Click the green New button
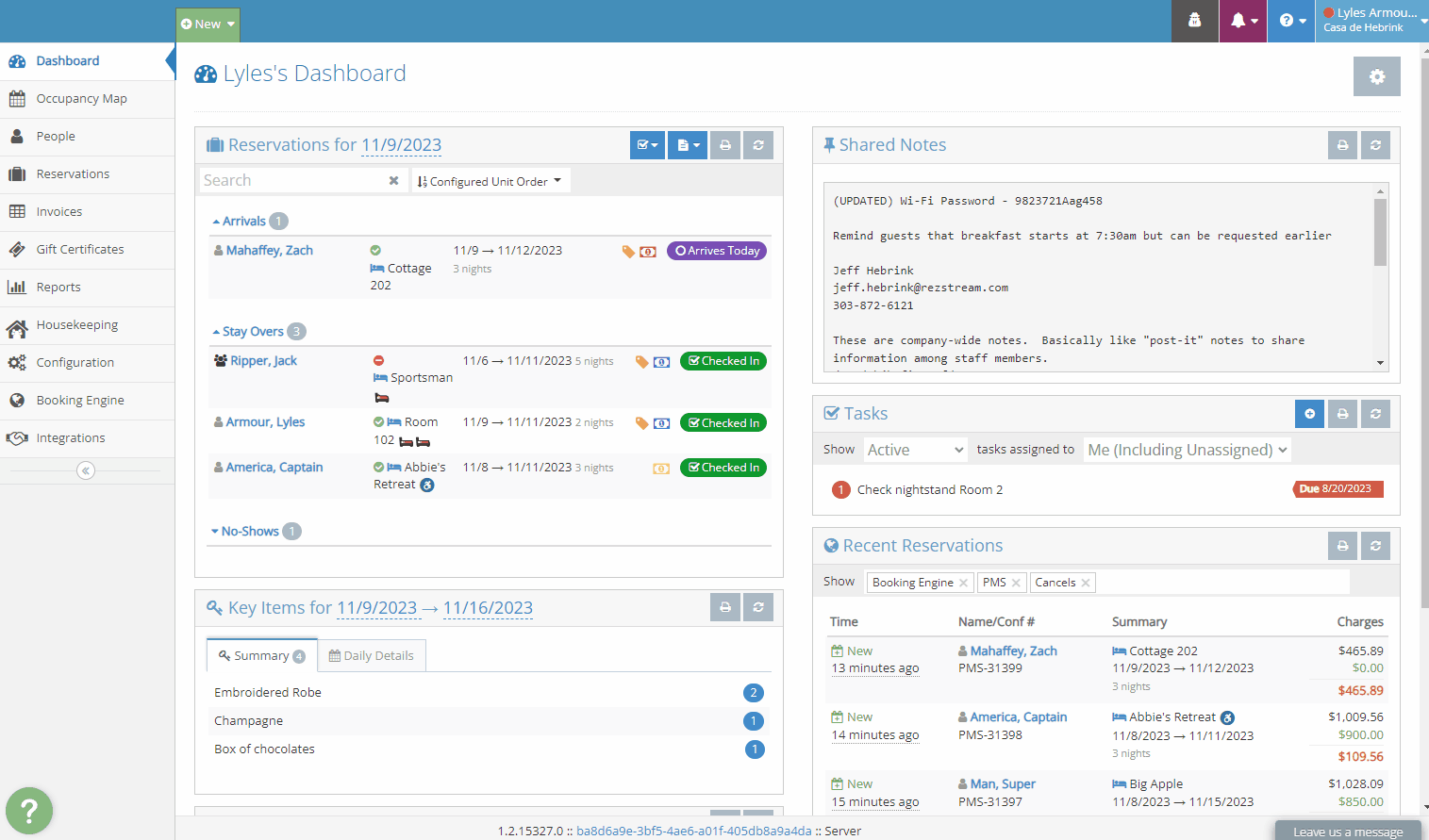 click(208, 25)
